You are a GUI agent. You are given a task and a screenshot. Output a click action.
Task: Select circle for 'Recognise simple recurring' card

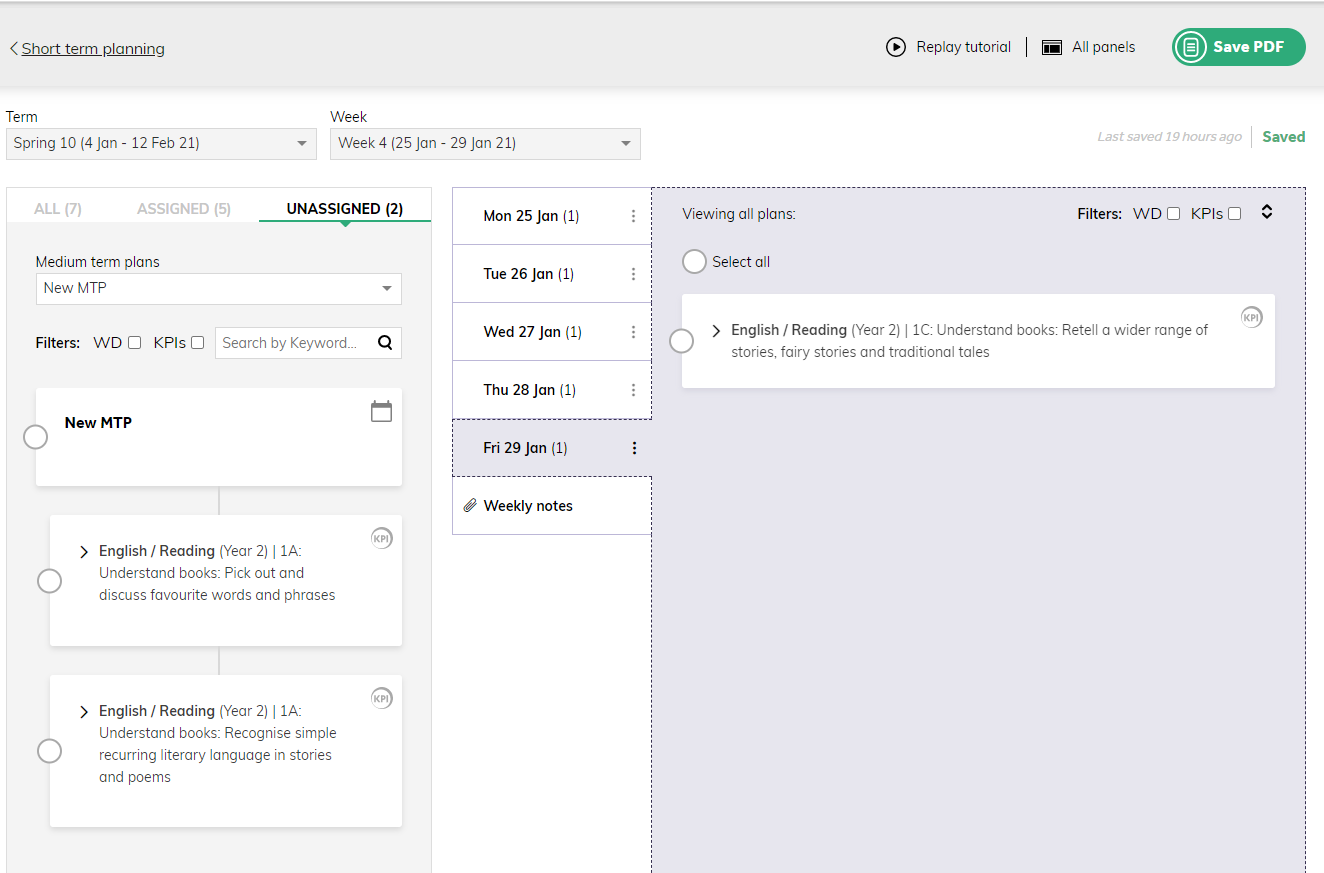[x=49, y=750]
